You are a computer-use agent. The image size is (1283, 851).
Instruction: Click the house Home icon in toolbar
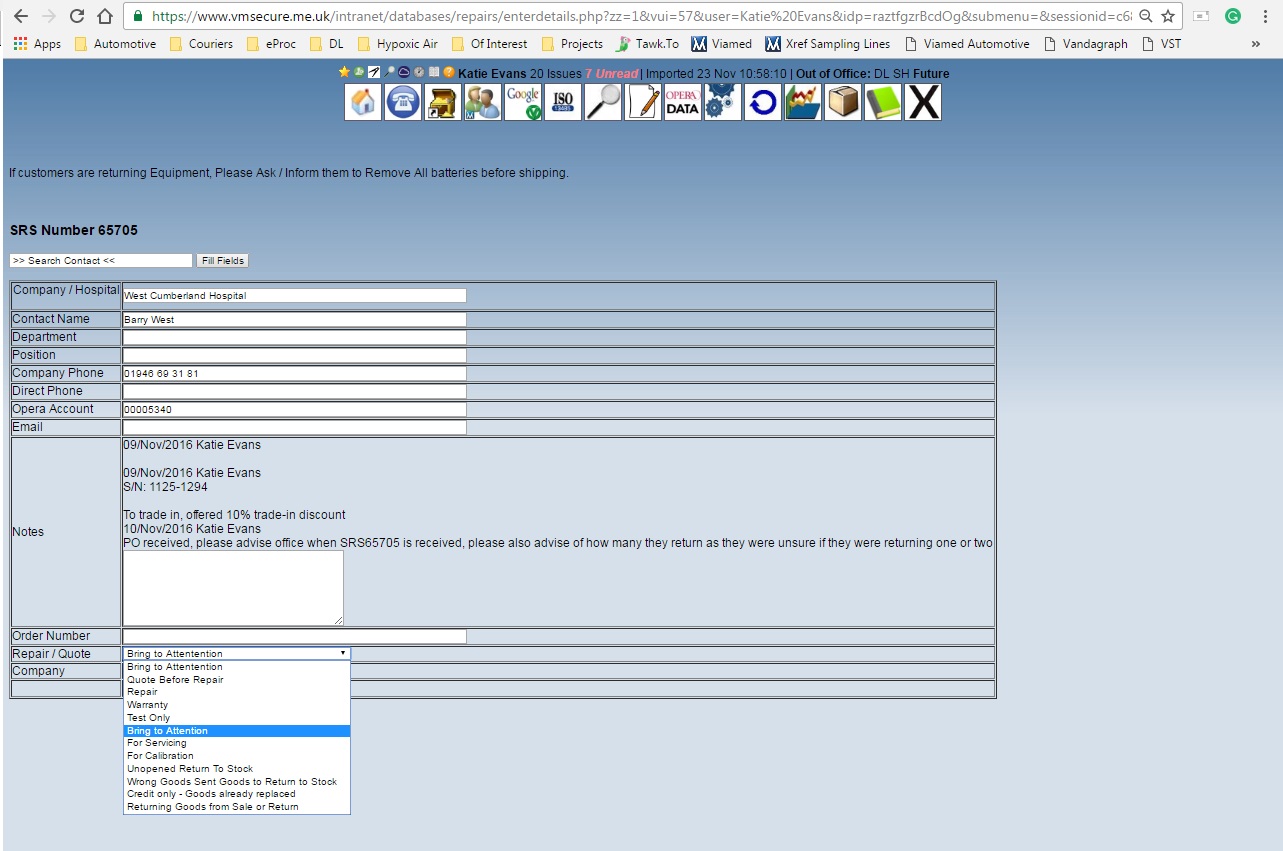pyautogui.click(x=363, y=102)
